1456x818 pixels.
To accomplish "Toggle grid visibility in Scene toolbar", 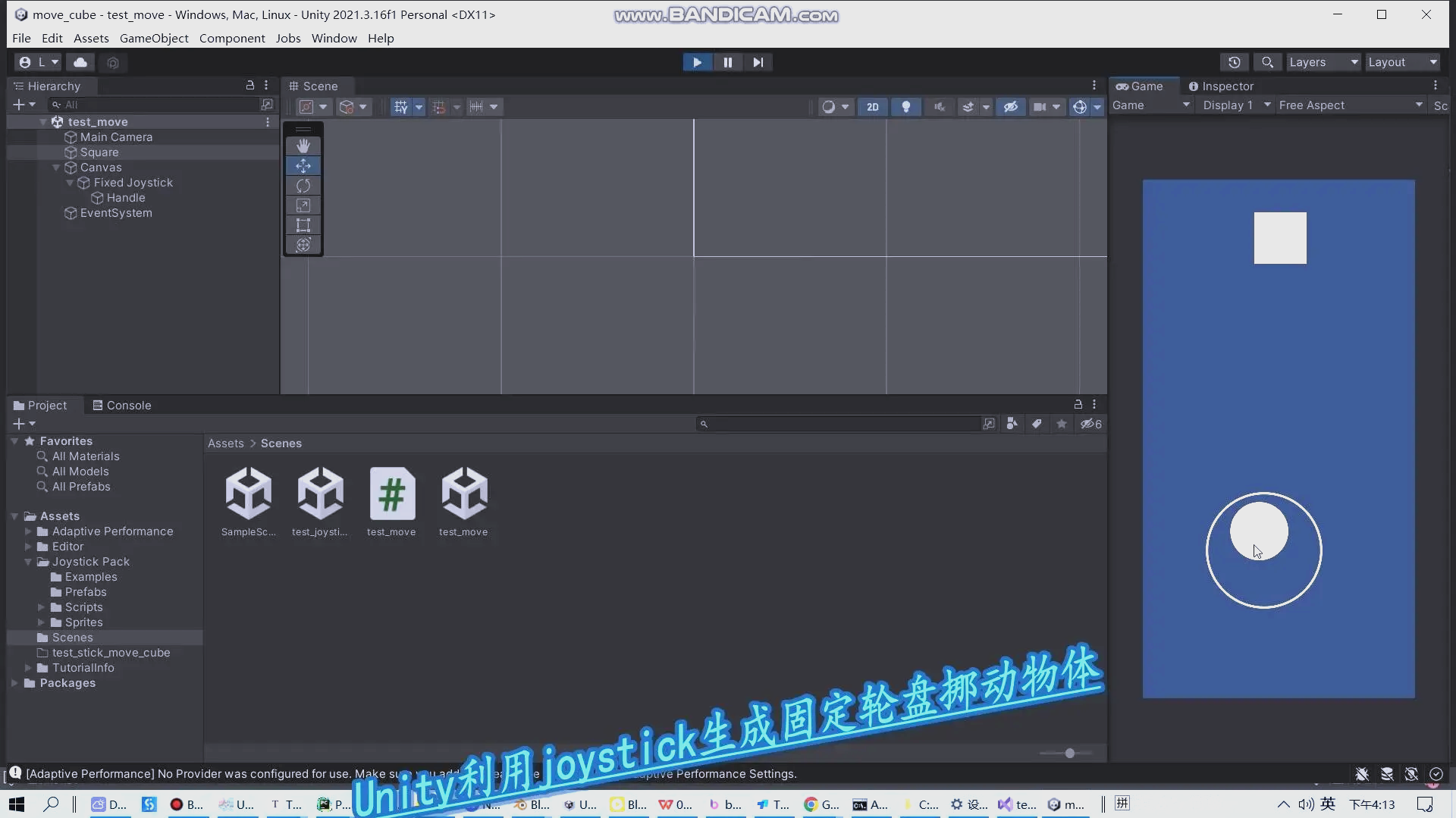I will coord(400,107).
